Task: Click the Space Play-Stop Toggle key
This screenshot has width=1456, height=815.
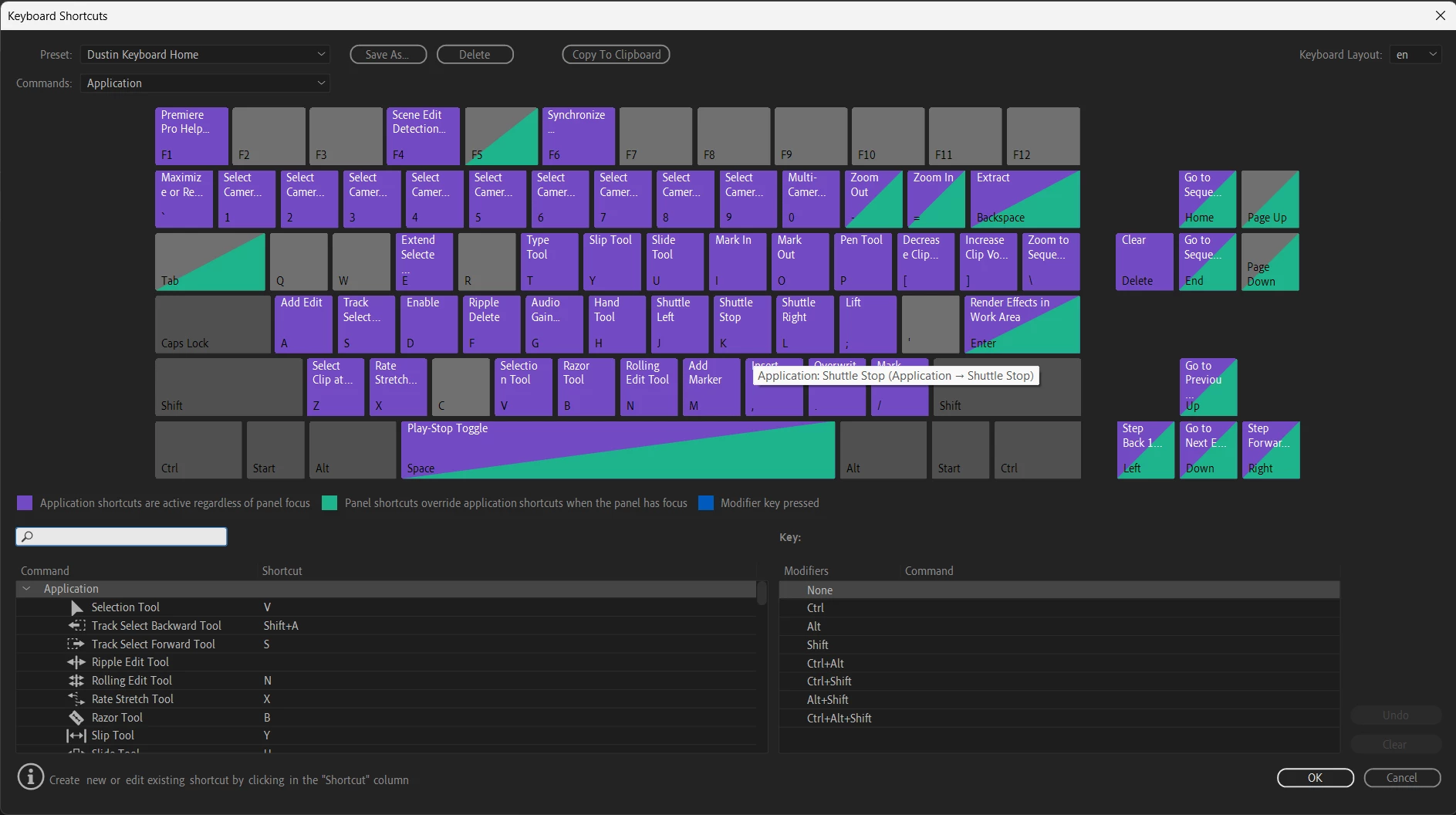Action: 617,449
